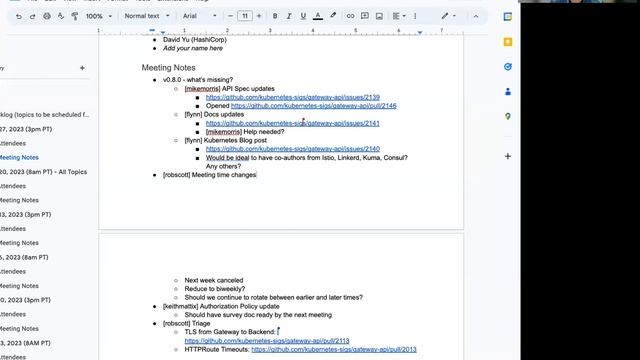Run spelling and grammar check

(x=61, y=16)
